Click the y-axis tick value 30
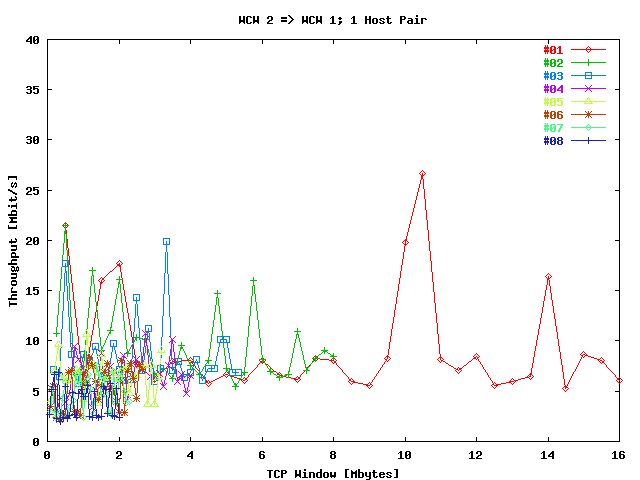Screen dimensions: 640x480 [x=32, y=140]
